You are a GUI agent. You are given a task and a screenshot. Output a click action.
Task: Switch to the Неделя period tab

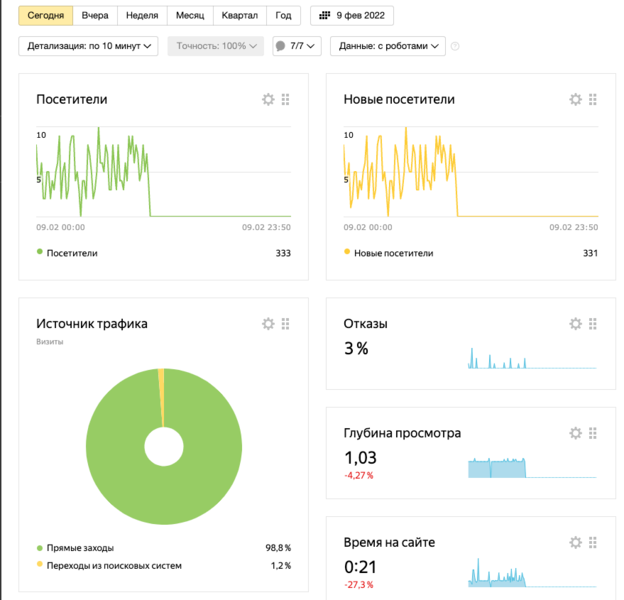(142, 16)
